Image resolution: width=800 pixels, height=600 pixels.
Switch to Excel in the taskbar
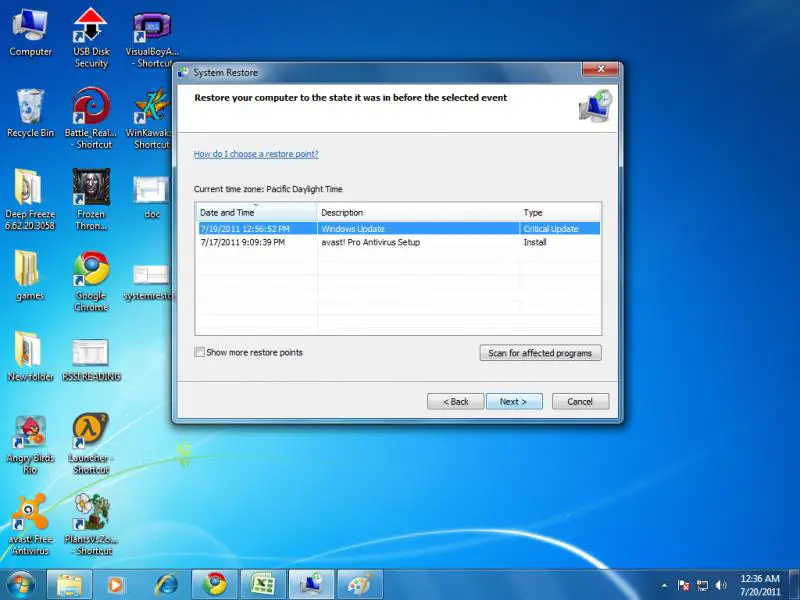click(x=263, y=585)
